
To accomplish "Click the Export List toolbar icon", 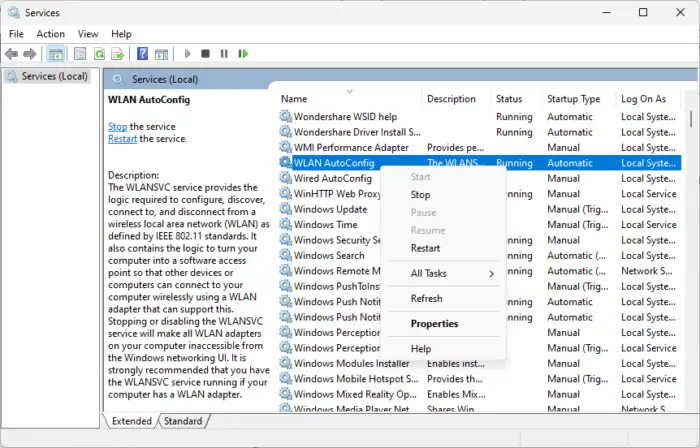I will (x=118, y=54).
